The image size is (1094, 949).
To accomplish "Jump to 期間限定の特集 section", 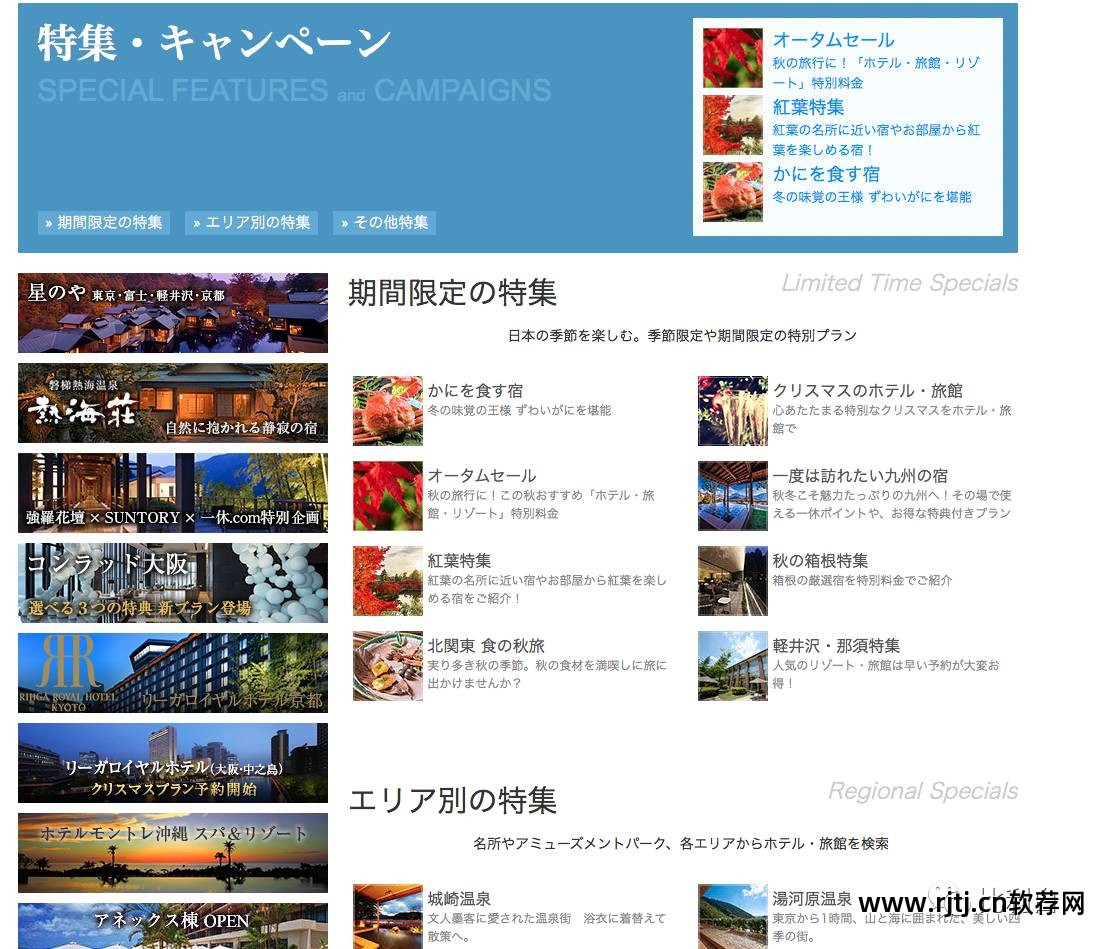I will [104, 223].
